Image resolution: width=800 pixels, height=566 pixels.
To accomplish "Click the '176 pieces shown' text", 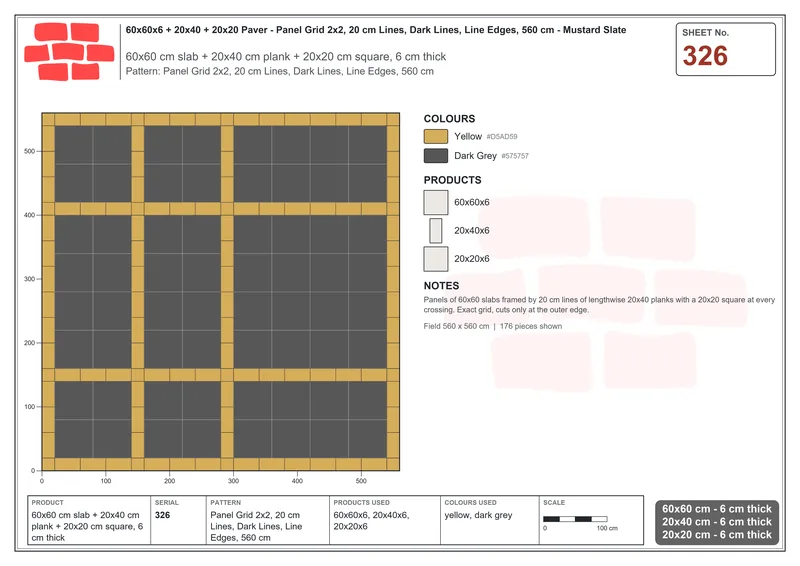I will click(x=531, y=326).
